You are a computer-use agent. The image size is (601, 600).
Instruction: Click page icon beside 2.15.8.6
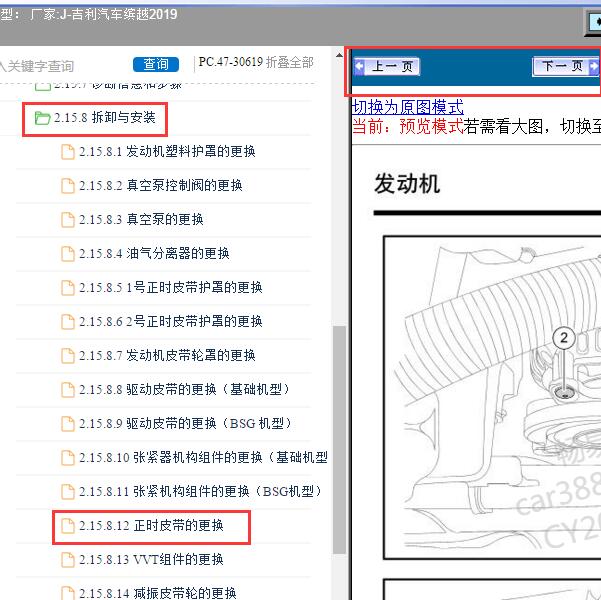[68, 322]
